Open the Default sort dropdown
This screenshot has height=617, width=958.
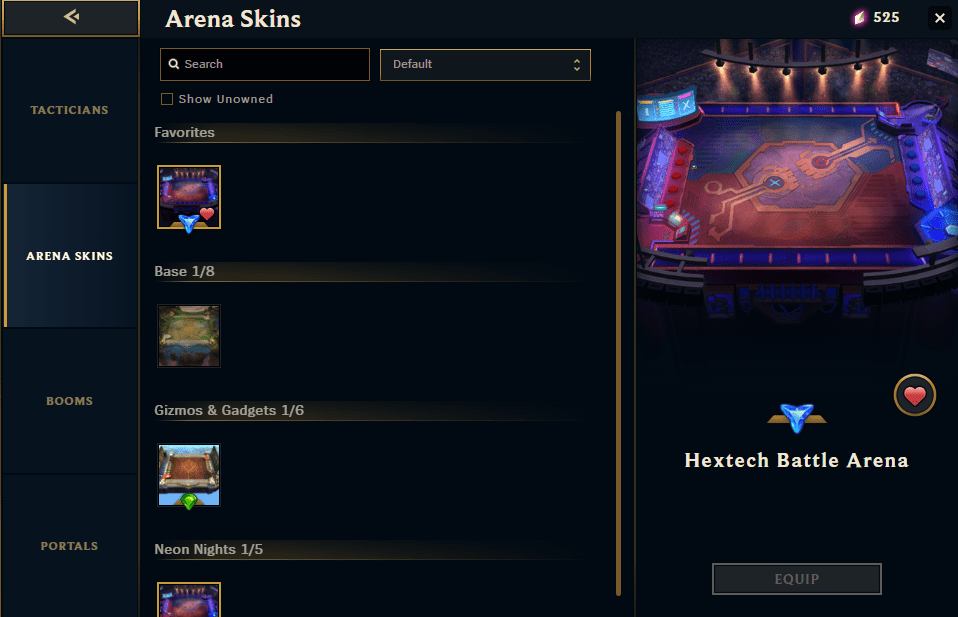coord(485,65)
